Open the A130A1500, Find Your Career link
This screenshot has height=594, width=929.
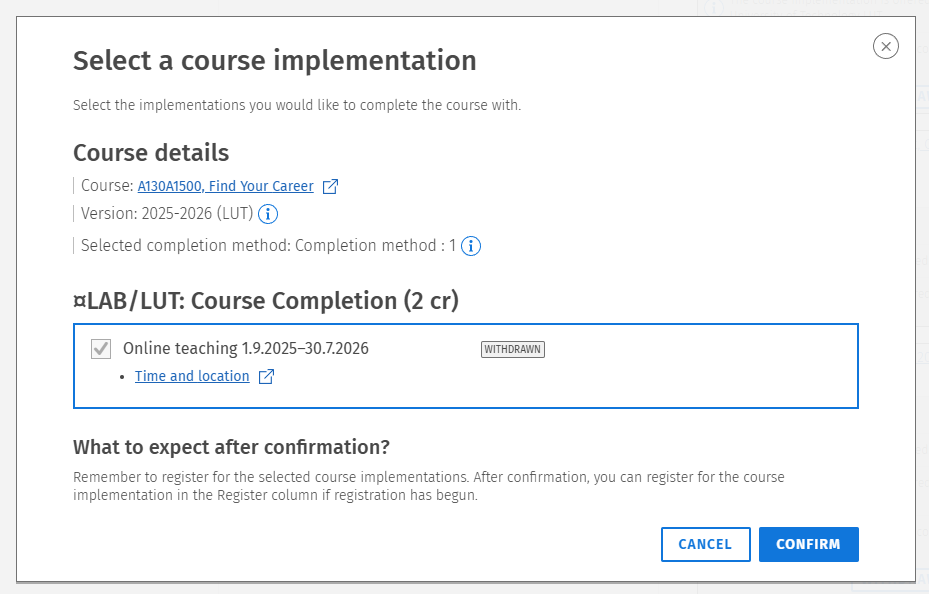(x=225, y=186)
